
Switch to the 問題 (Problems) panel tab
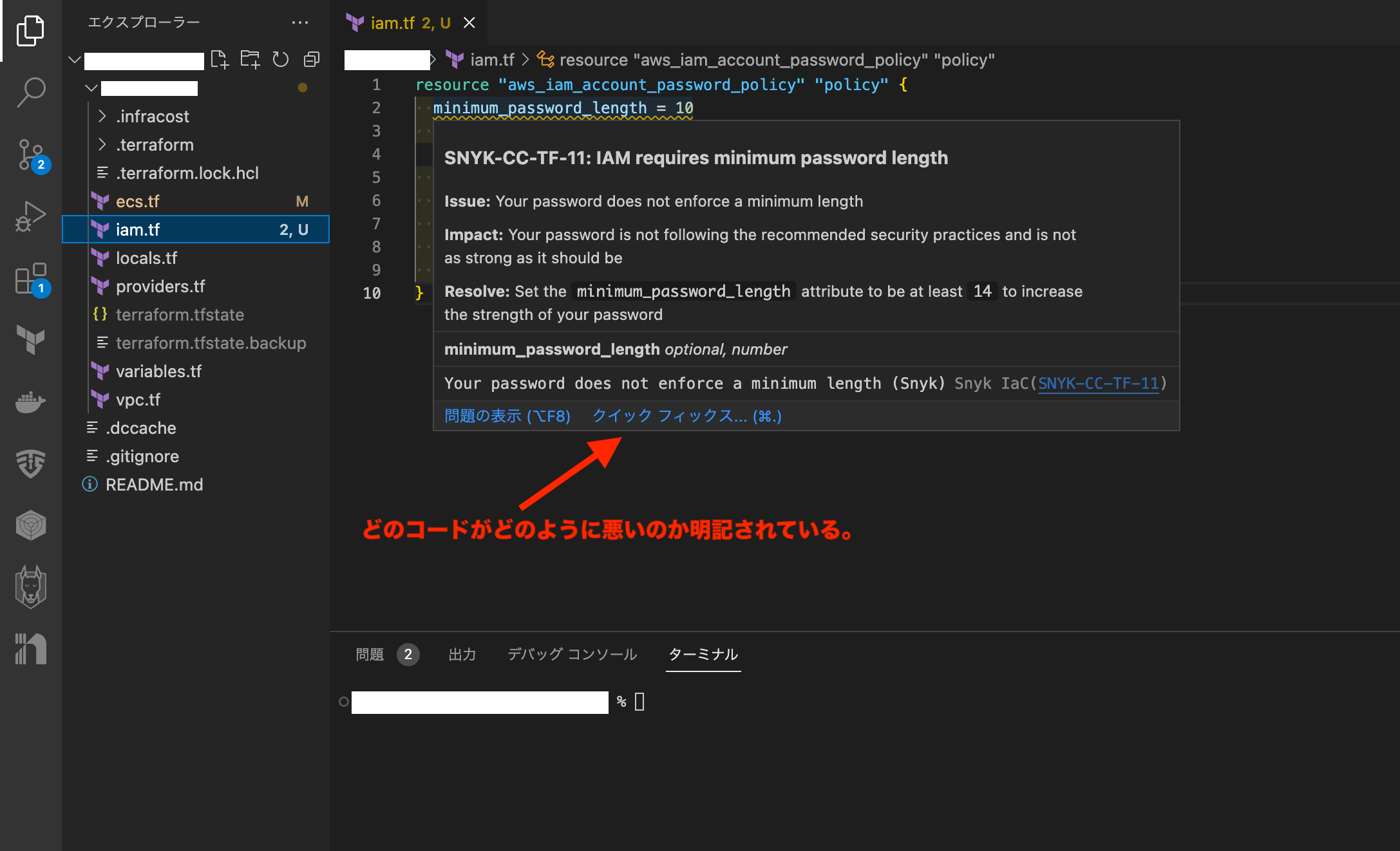click(387, 654)
